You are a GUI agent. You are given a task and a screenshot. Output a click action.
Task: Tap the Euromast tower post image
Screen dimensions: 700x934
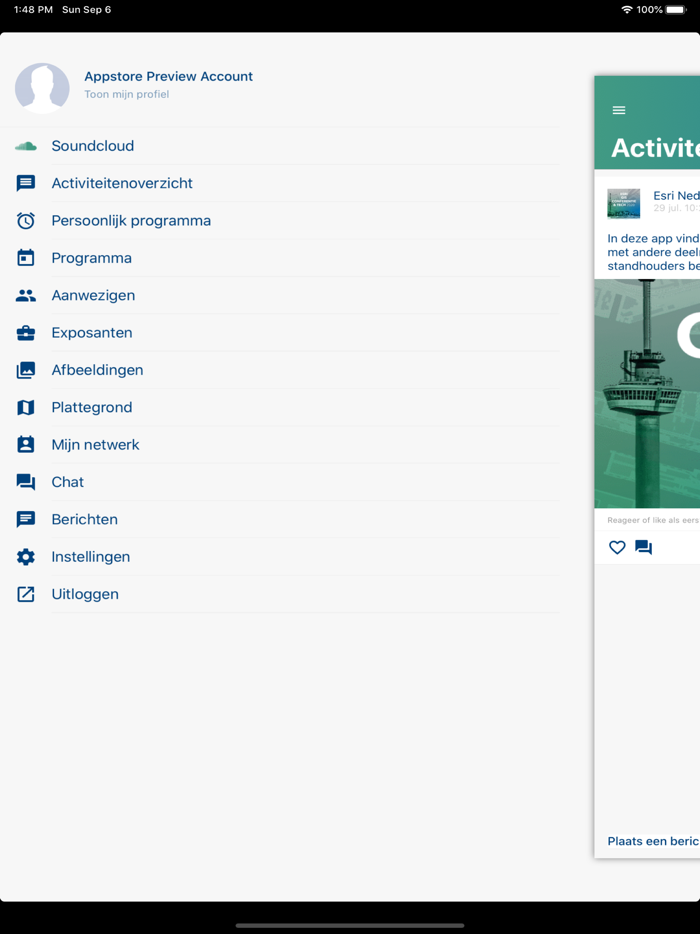[648, 393]
